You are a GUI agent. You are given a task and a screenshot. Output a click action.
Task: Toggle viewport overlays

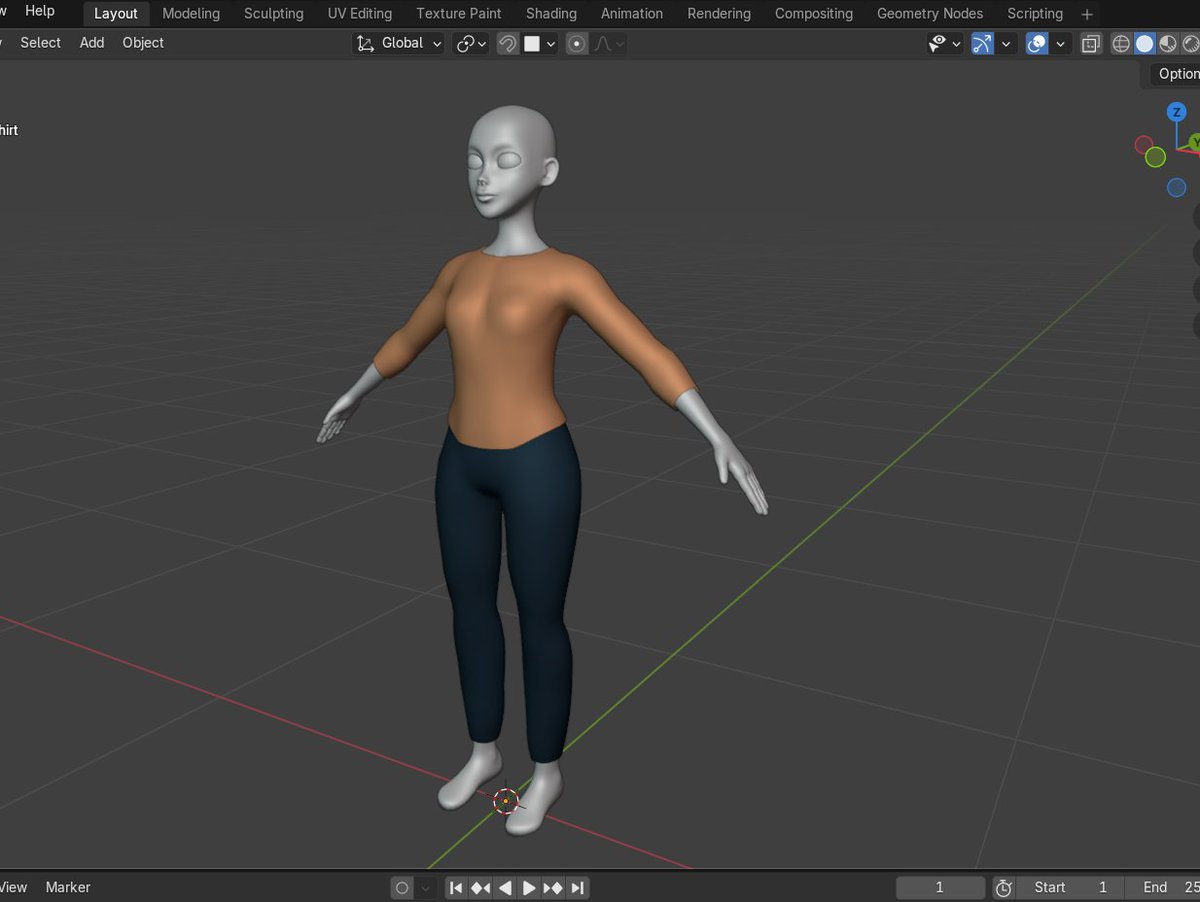(1037, 43)
